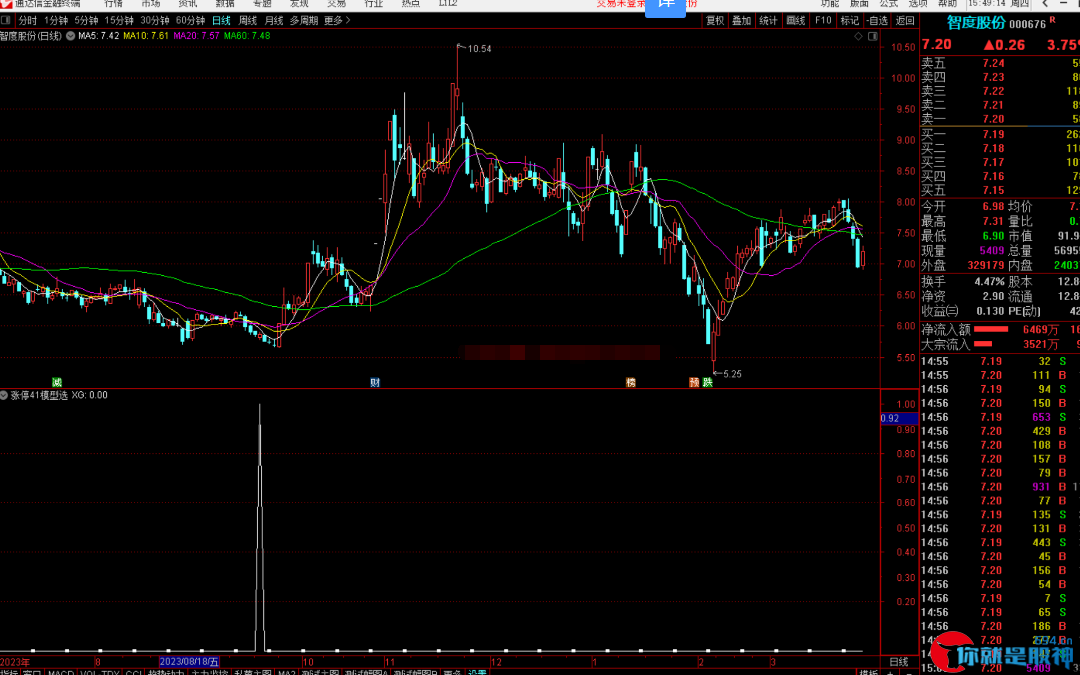
Task: Click the 预 forecast marker below the chart
Action: 694,382
